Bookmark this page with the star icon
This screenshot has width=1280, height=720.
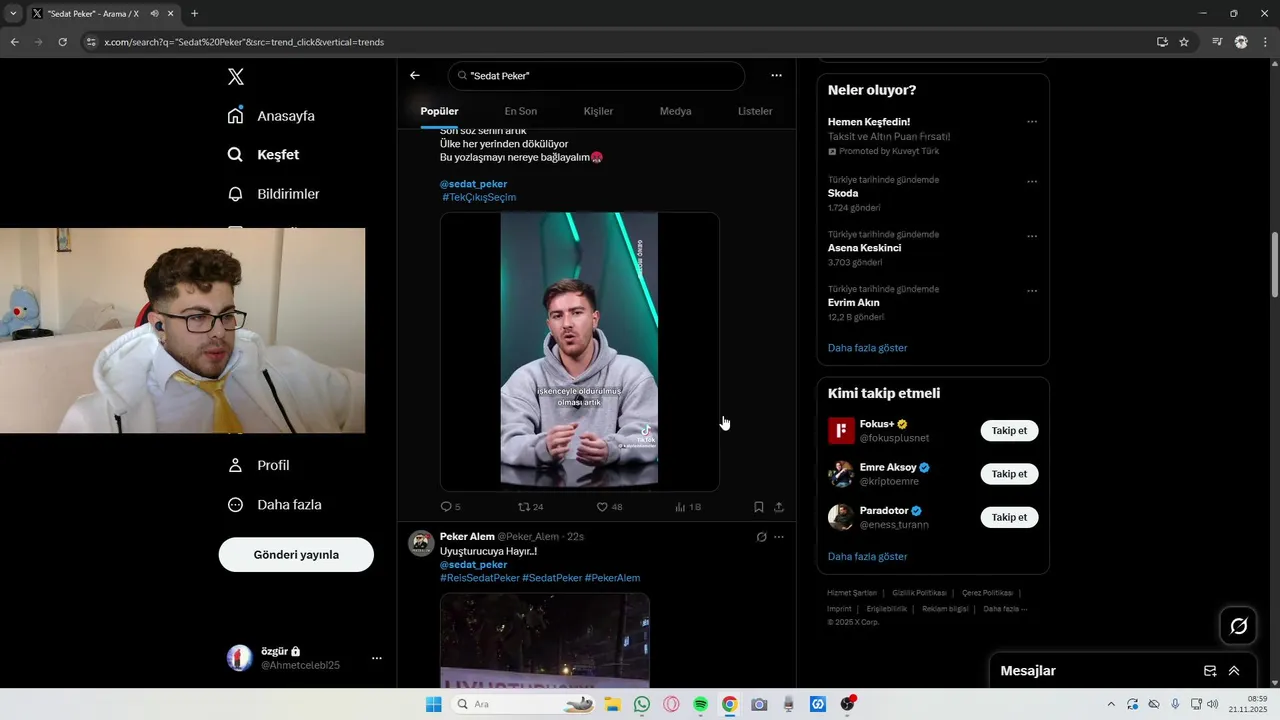(x=1184, y=42)
